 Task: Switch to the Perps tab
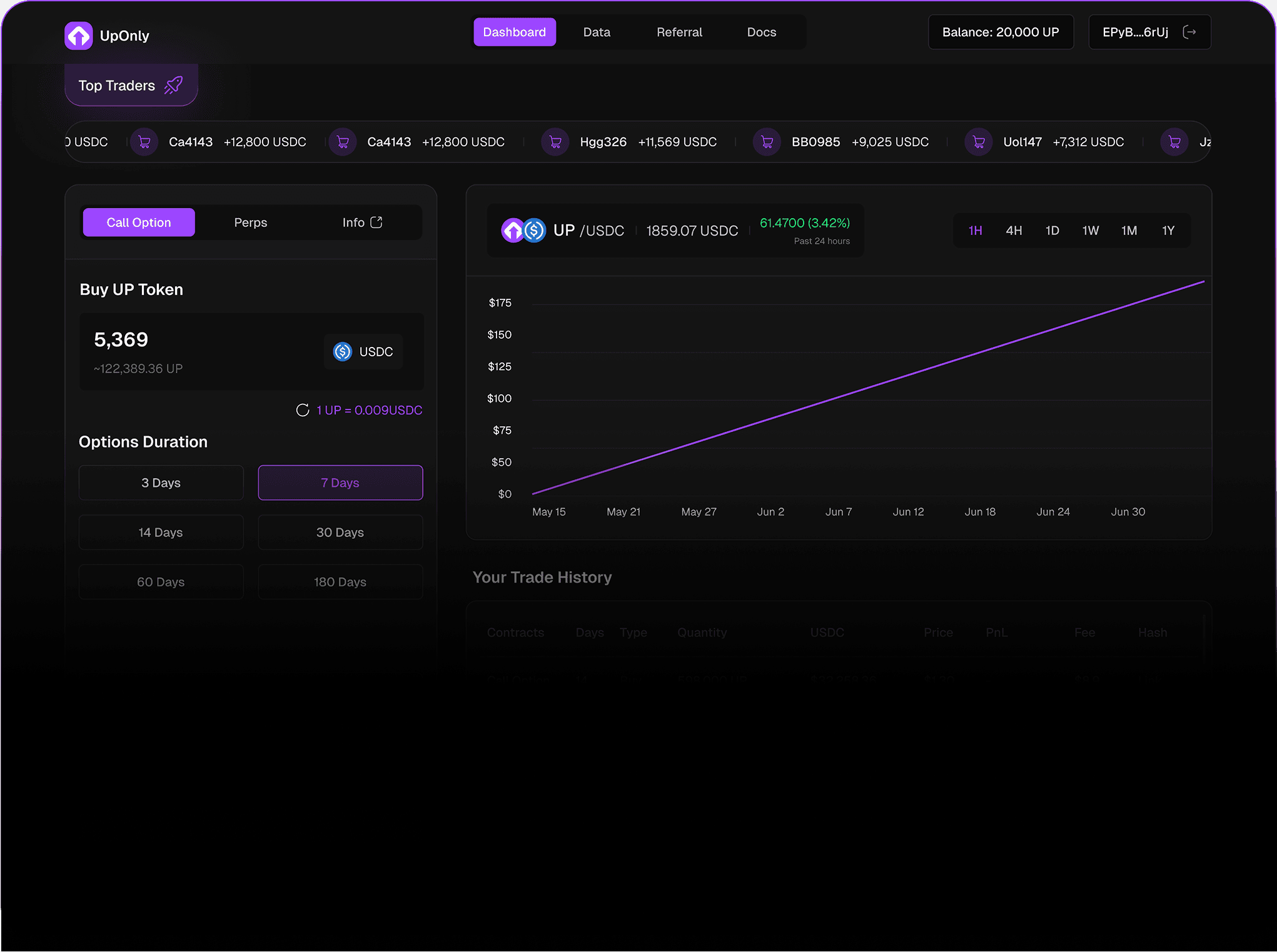[x=250, y=223]
